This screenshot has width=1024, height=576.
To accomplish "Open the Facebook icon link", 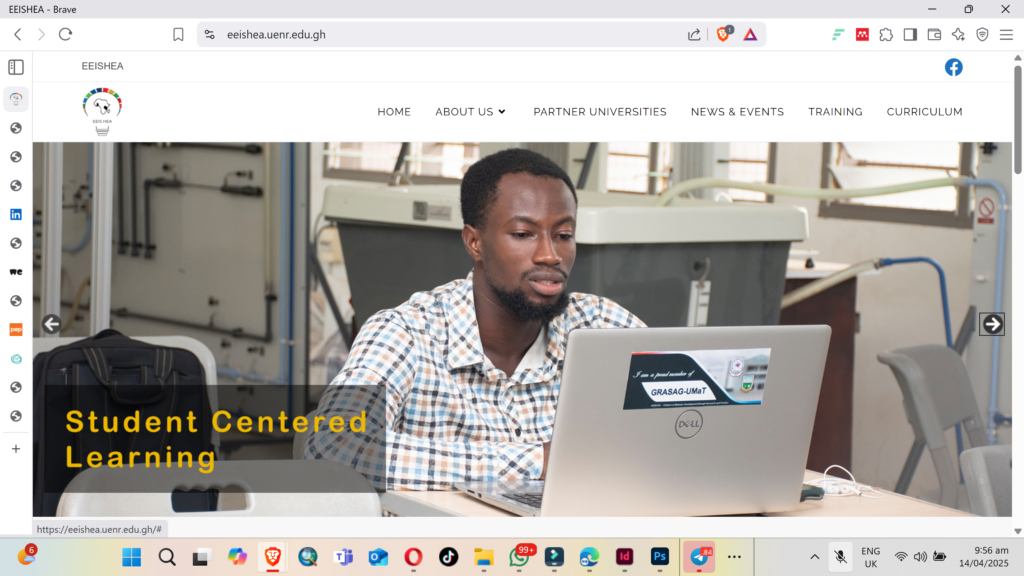I will click(x=953, y=67).
